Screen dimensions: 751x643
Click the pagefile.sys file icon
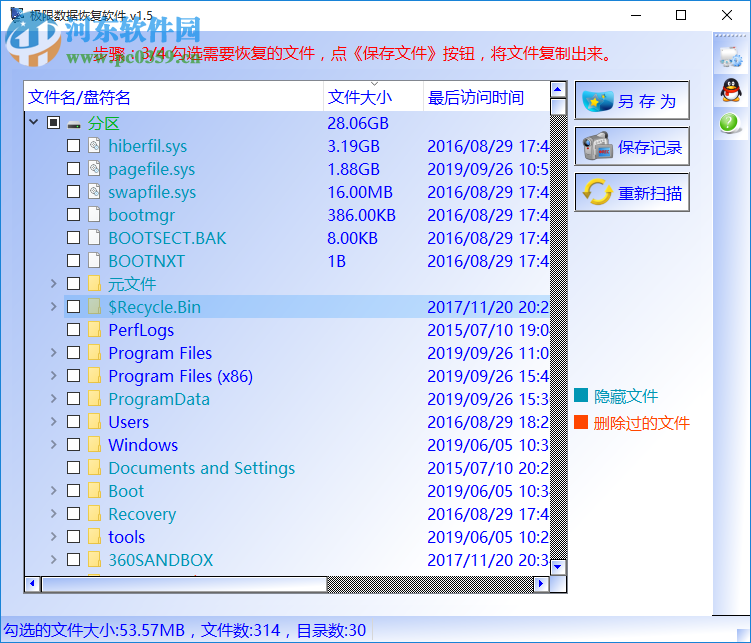tap(94, 169)
